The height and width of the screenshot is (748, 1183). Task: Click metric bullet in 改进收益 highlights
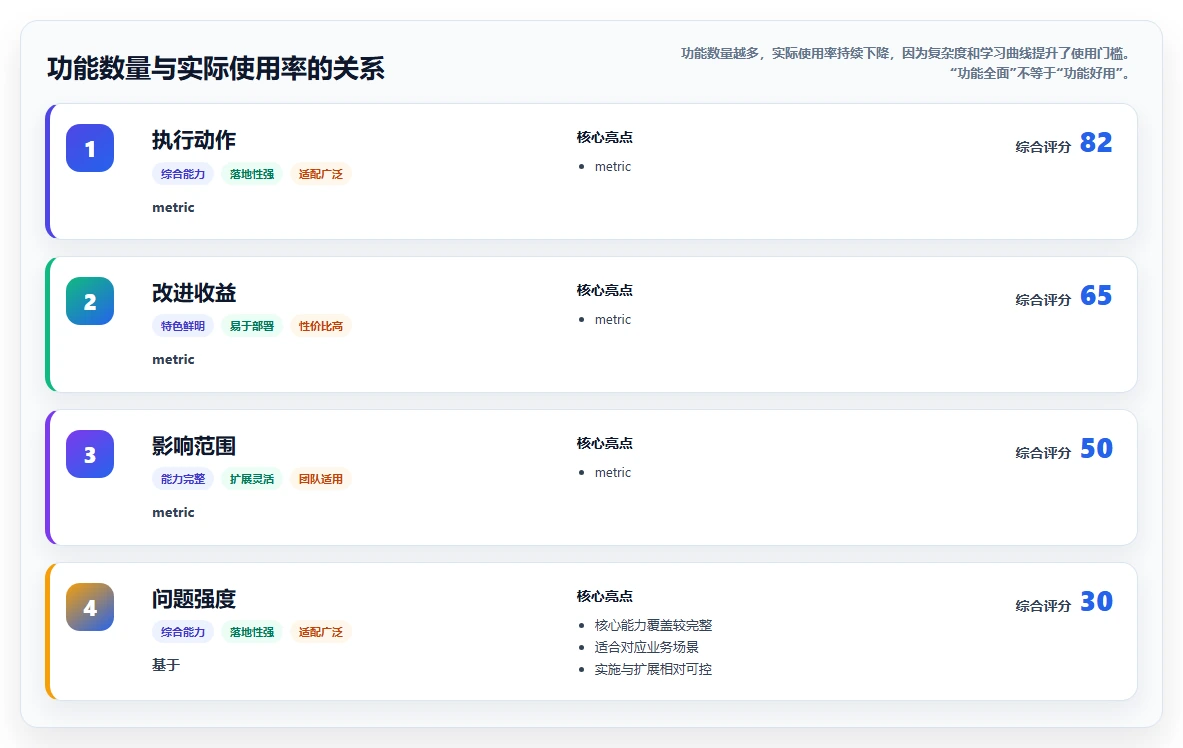pos(613,320)
